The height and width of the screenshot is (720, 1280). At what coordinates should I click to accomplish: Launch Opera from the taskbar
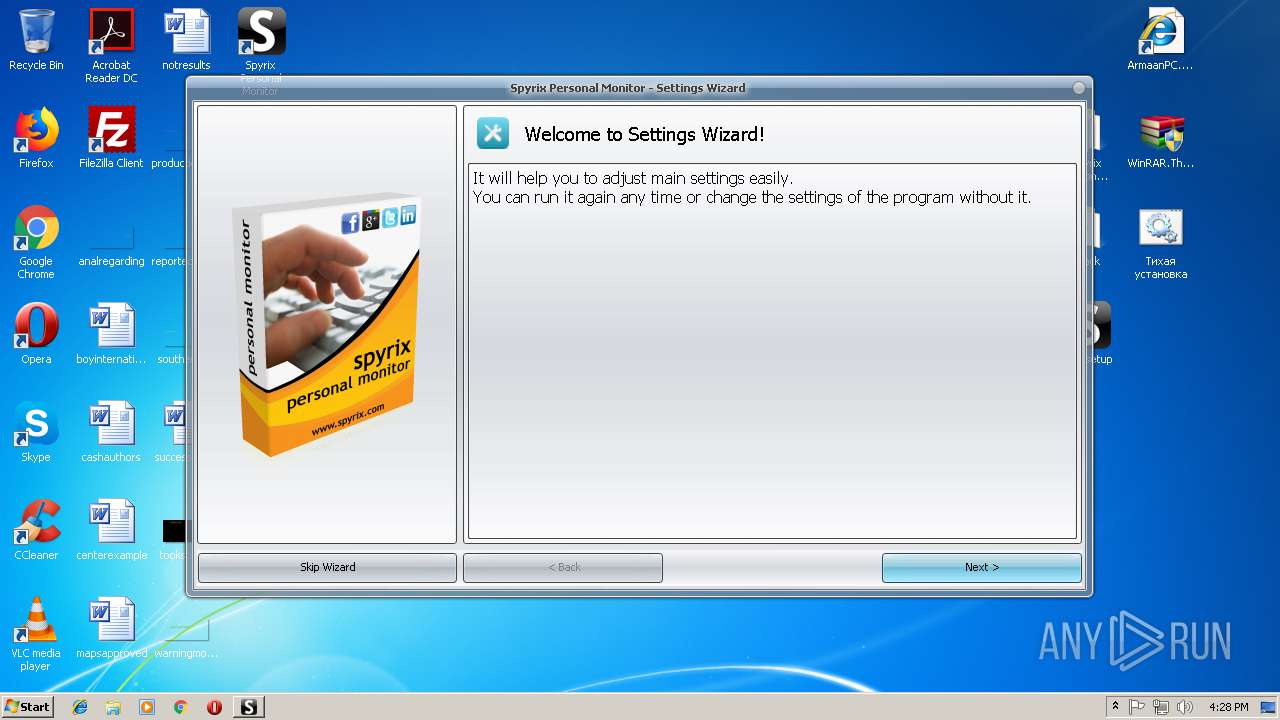[214, 707]
